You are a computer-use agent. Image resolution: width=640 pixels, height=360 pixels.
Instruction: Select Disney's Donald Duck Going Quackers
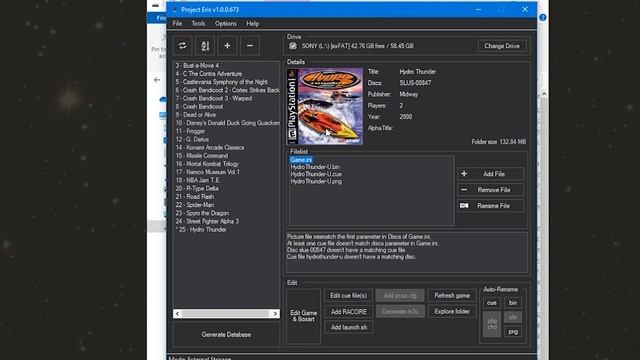point(227,123)
